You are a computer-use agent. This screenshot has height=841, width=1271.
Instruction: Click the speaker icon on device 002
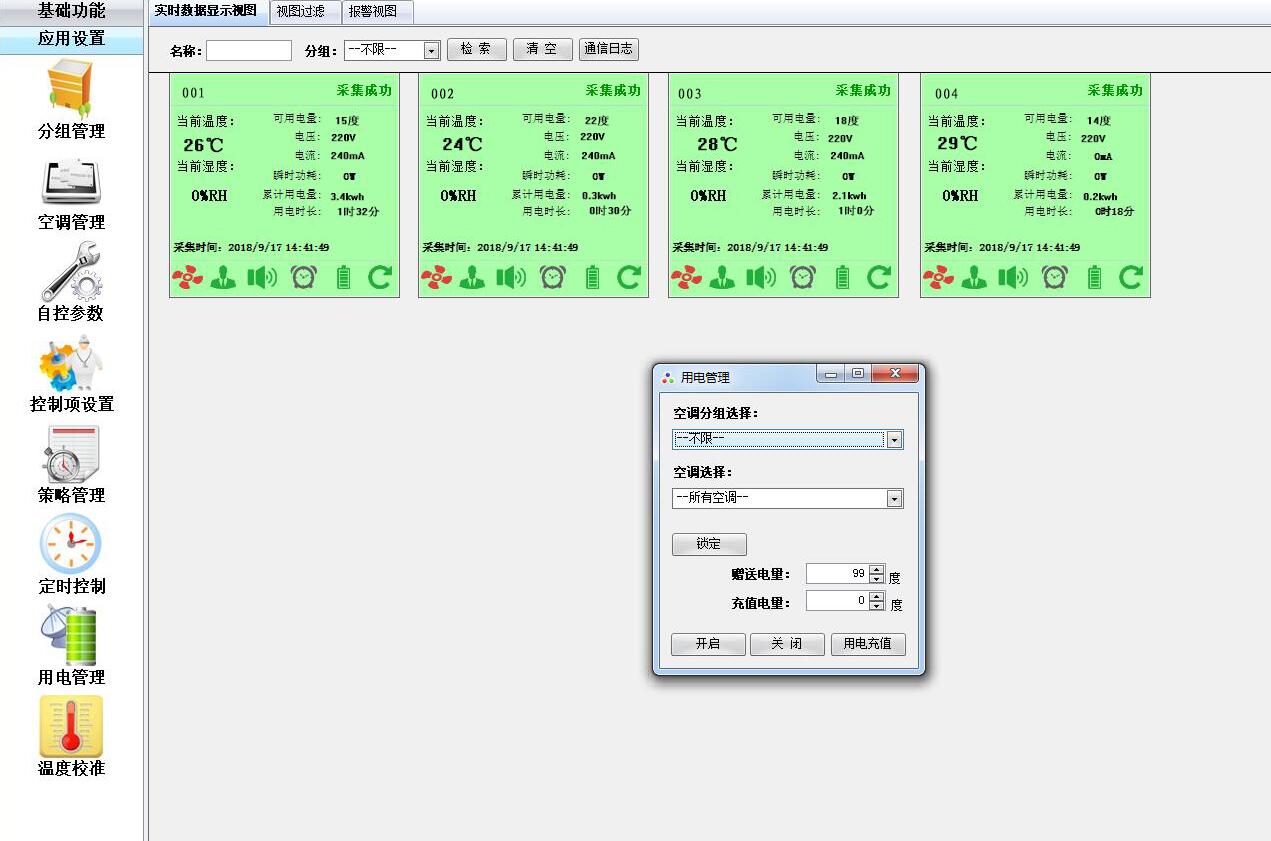click(x=512, y=277)
